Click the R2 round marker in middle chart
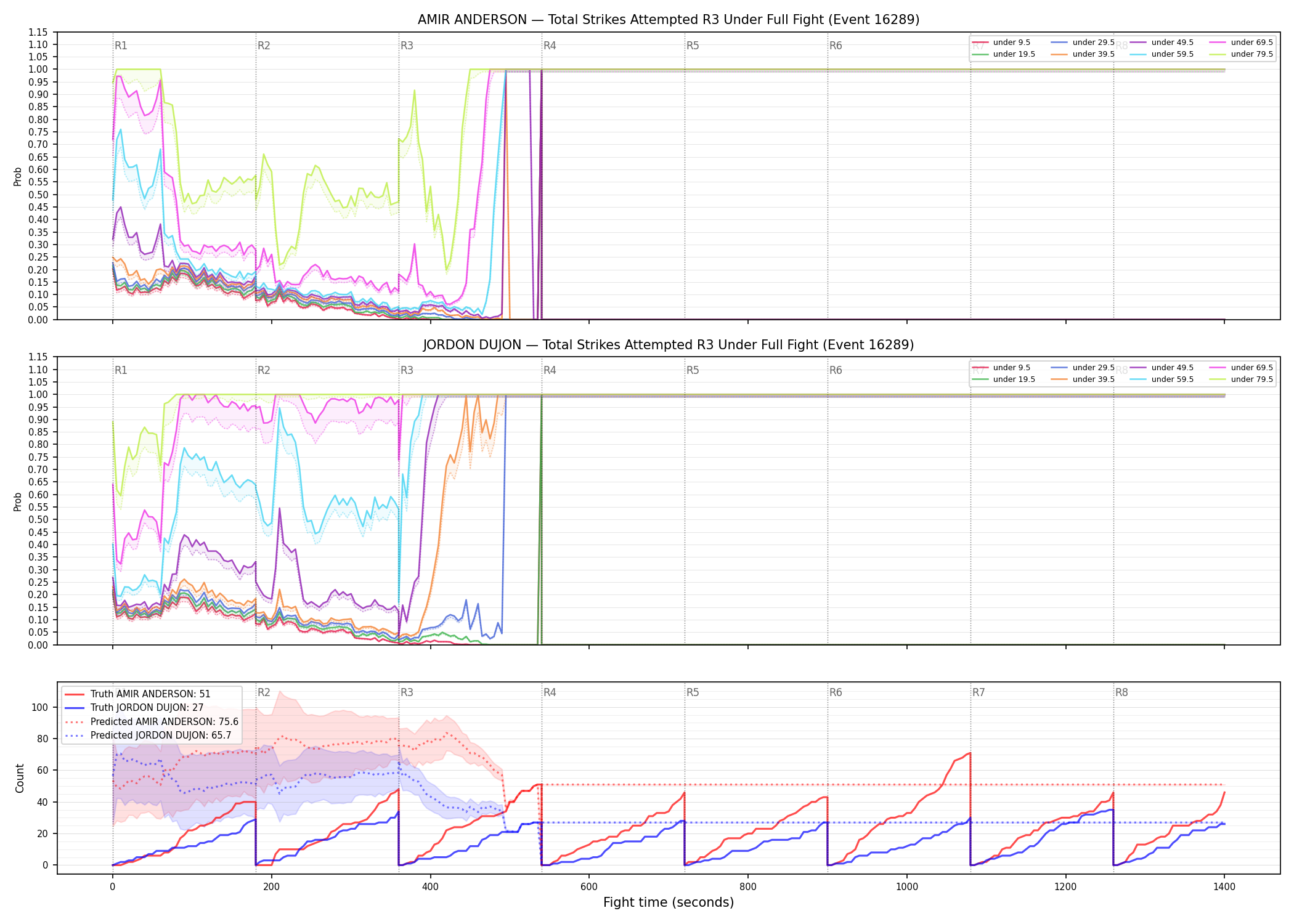Image resolution: width=1294 pixels, height=924 pixels. point(264,370)
